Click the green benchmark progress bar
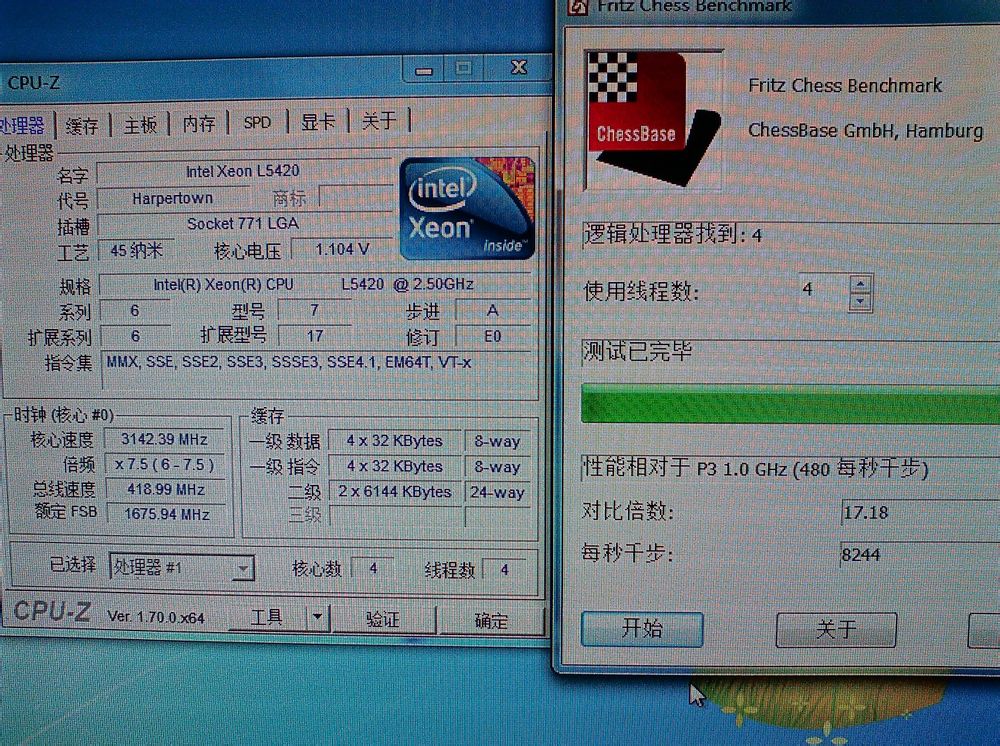1000x746 pixels. [791, 404]
